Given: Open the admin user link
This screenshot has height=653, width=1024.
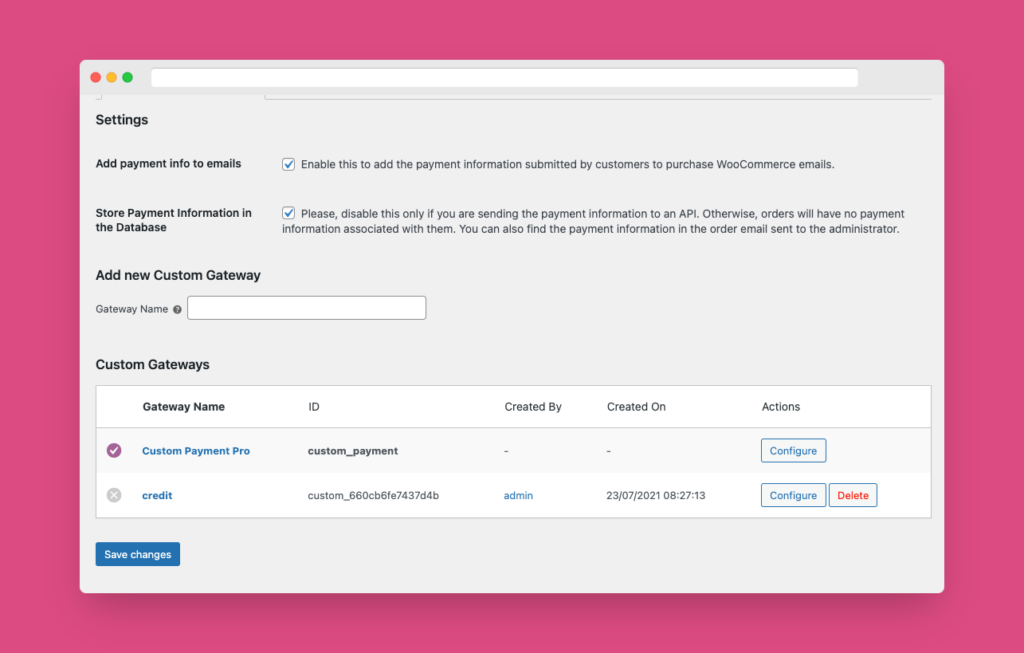Looking at the screenshot, I should tap(519, 495).
